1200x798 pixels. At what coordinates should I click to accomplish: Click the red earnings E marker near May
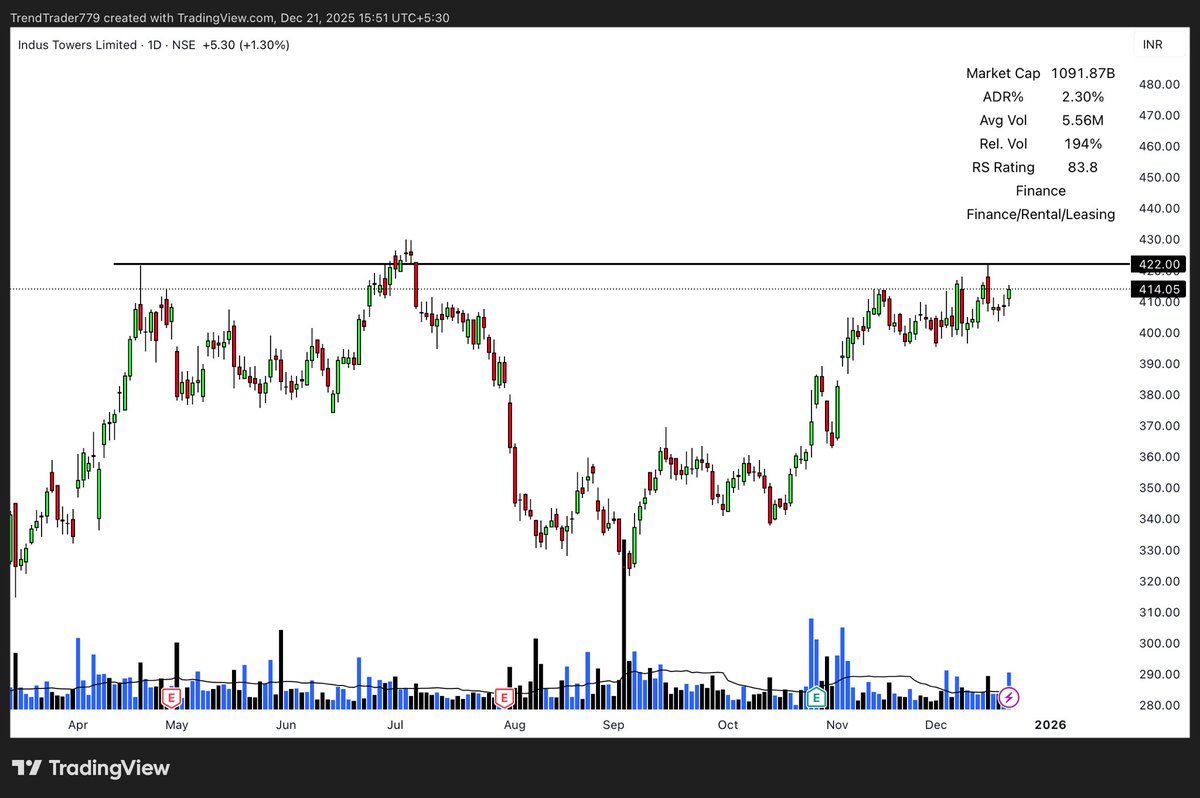point(170,696)
